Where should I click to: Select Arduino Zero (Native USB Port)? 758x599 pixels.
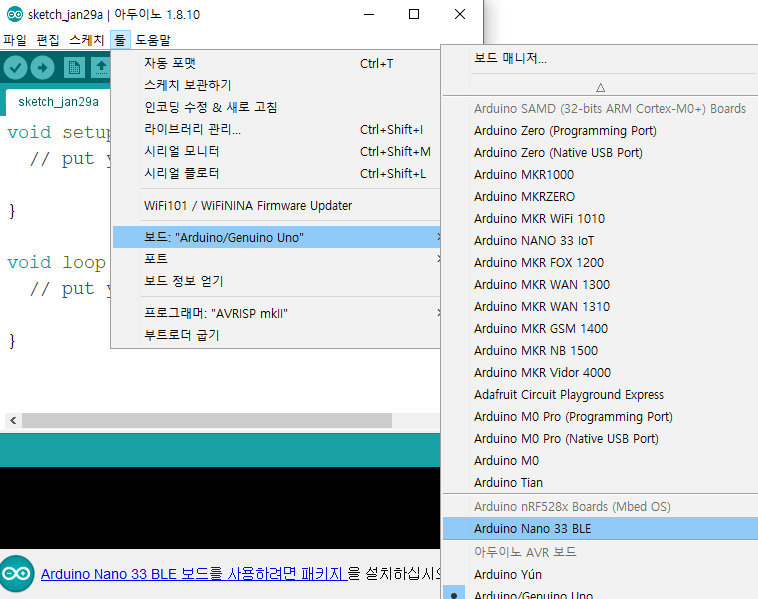pos(600,153)
